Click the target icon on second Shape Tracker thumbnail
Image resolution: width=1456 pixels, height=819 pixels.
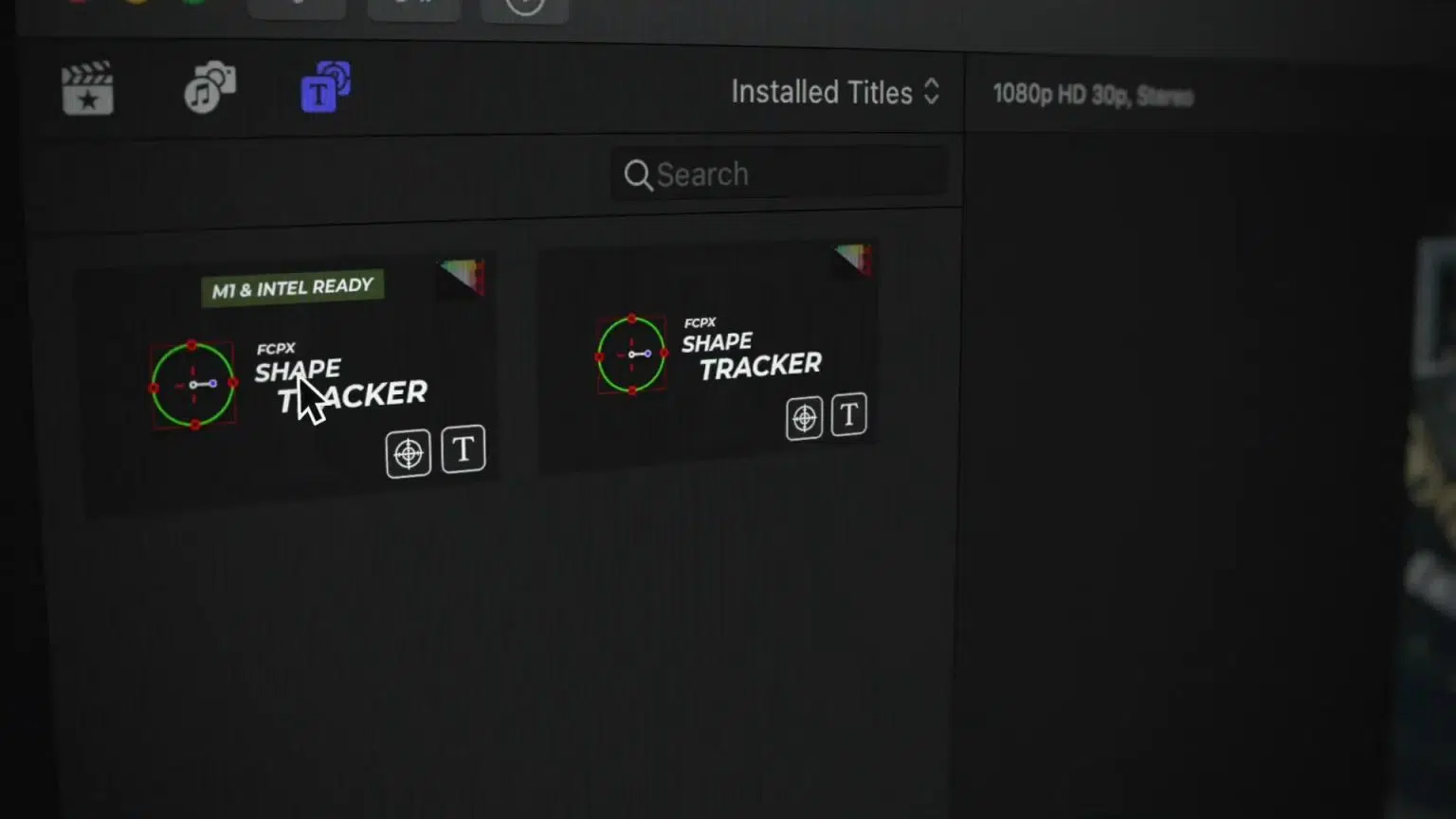[x=804, y=418]
